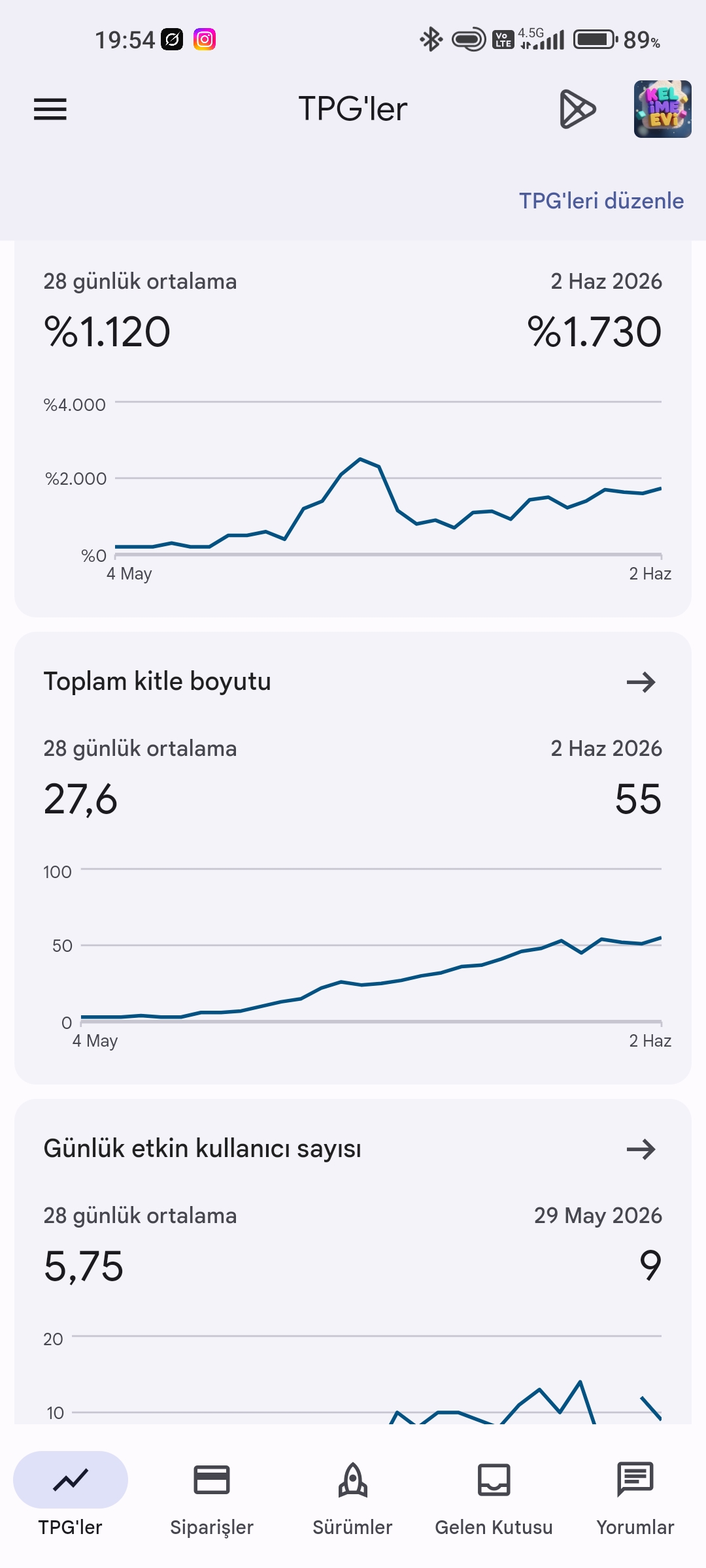The image size is (706, 1568).
Task: Tap the Play Console logo icon
Action: 578,109
